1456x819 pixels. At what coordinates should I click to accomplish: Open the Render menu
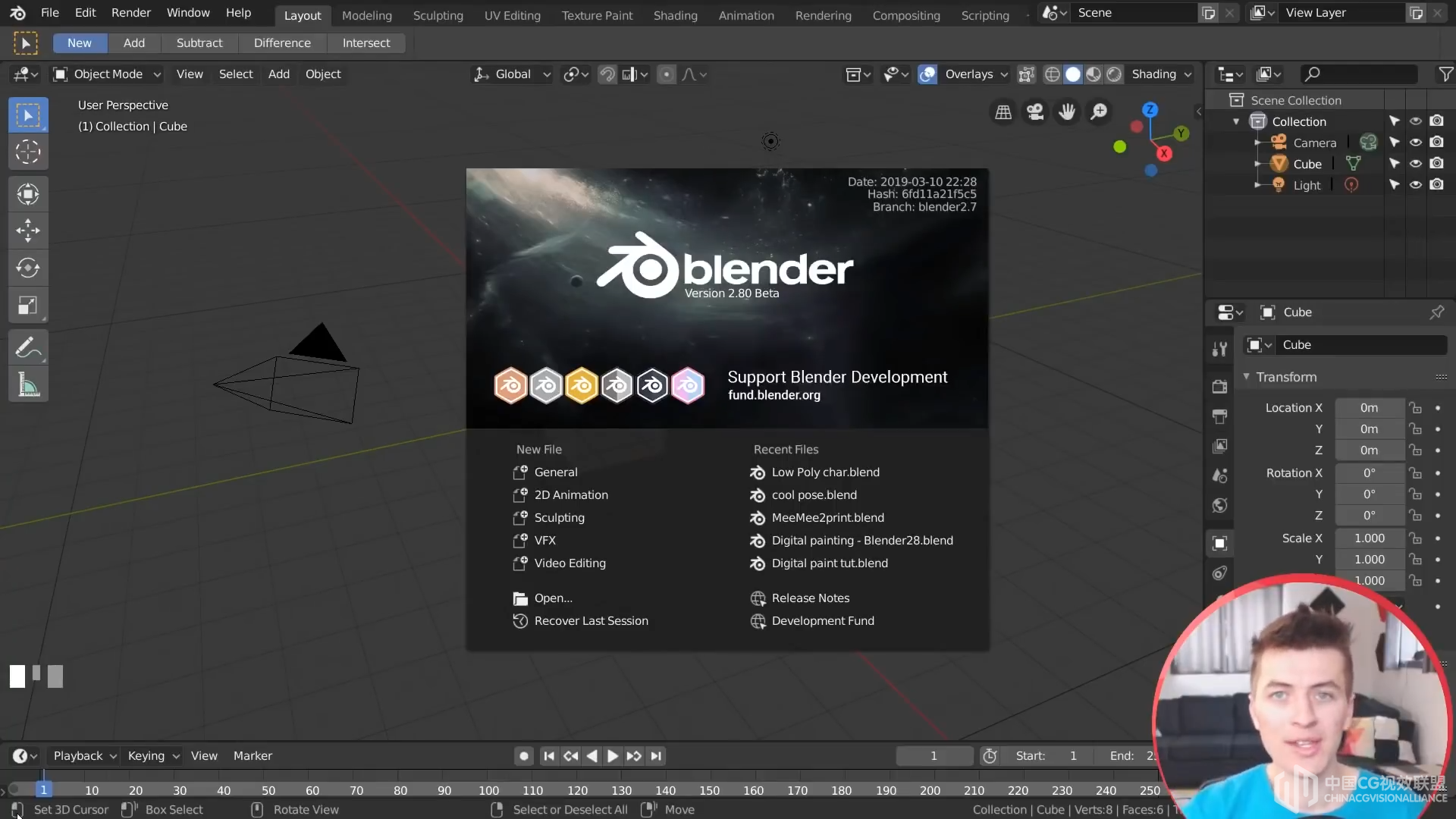tap(131, 13)
